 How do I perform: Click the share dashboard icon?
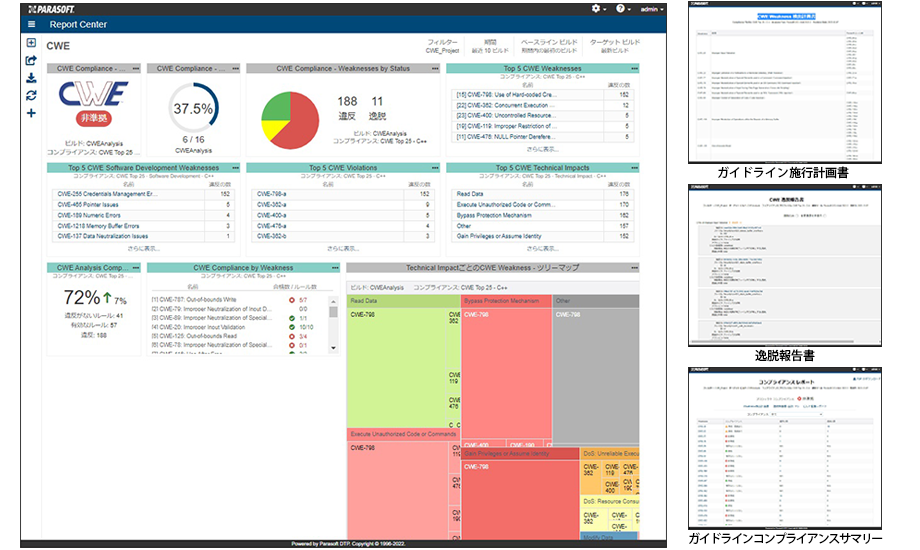tap(31, 60)
